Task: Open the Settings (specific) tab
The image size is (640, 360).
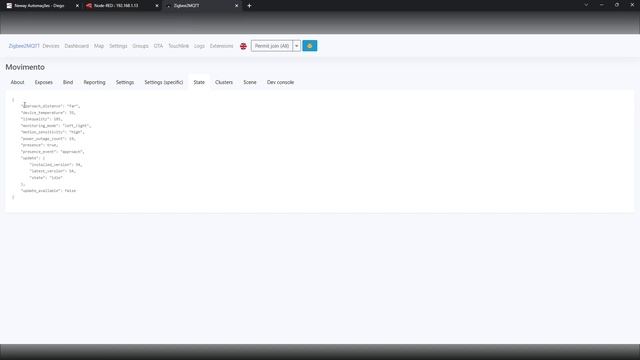Action: click(x=164, y=82)
